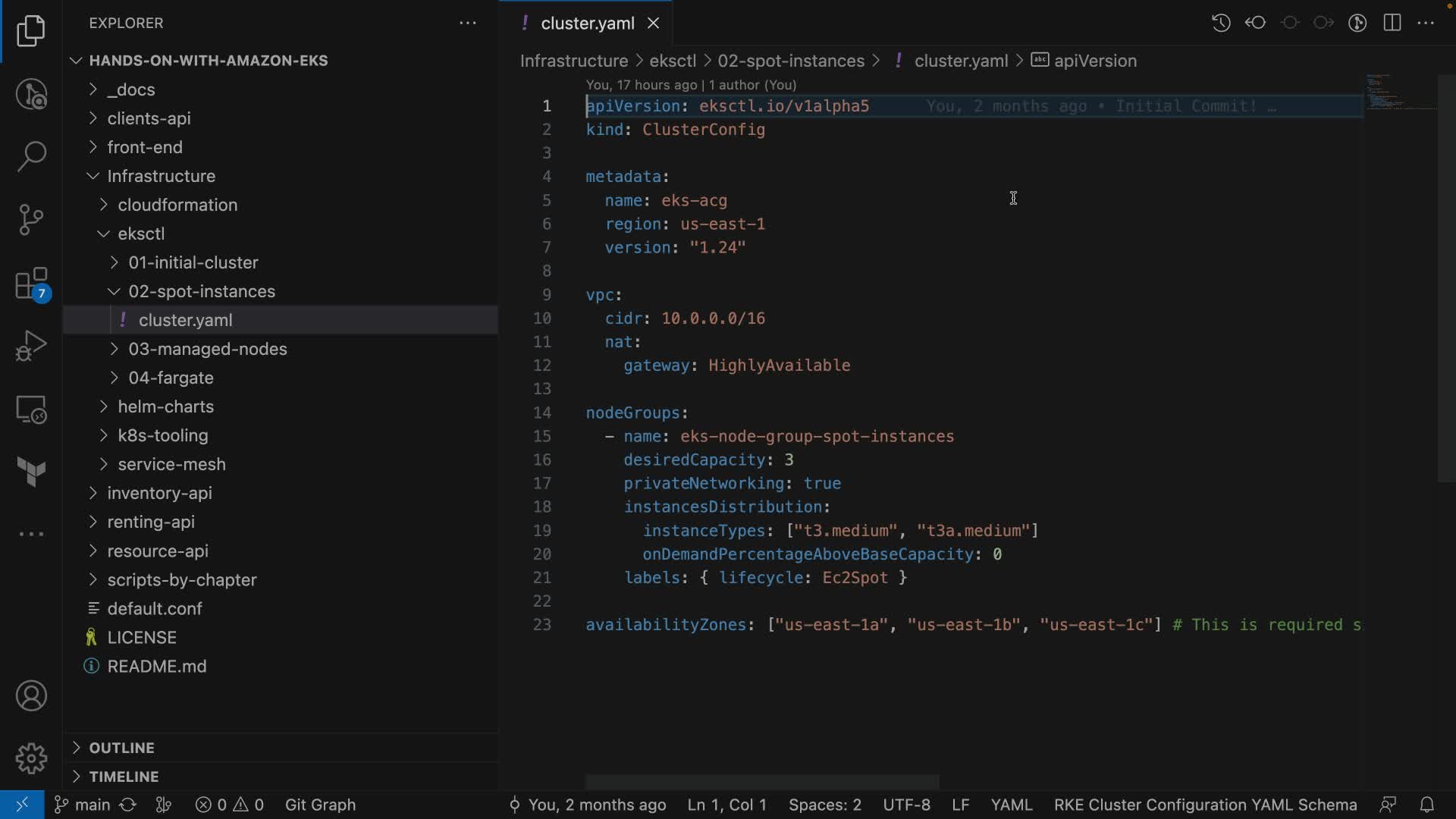Open Run and Debug view
Screen dimensions: 1456x819
click(31, 346)
